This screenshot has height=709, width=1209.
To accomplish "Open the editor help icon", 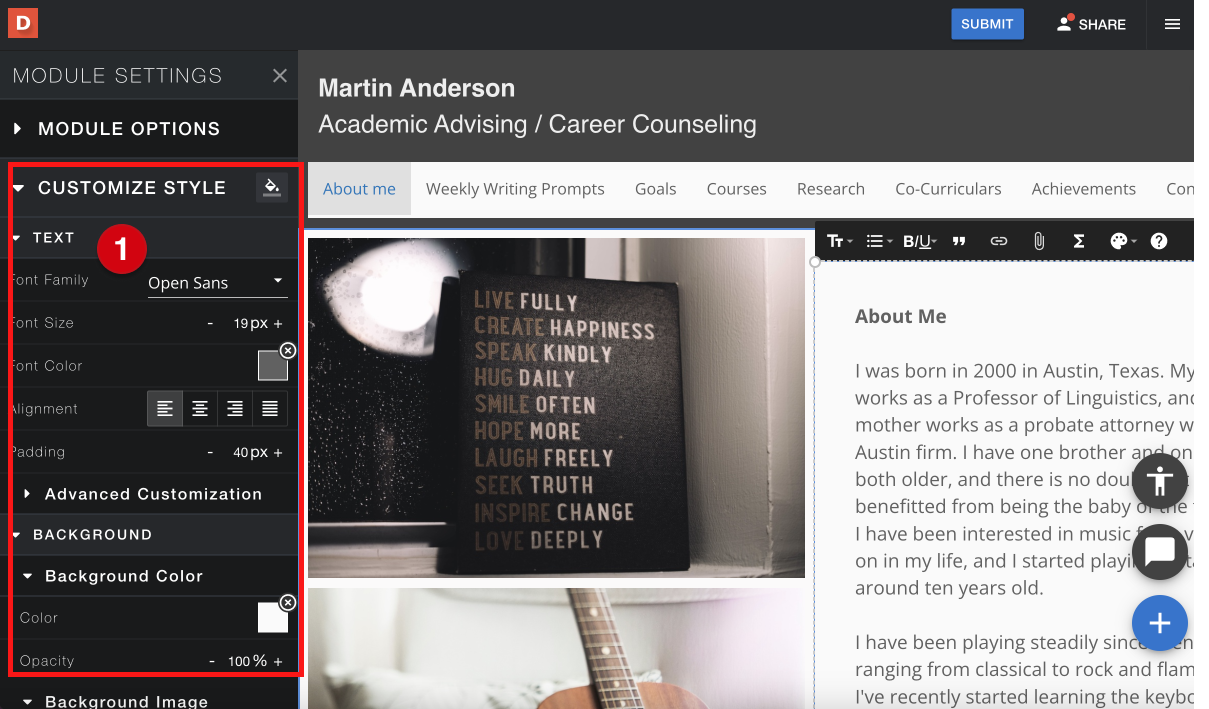I will coord(1159,241).
